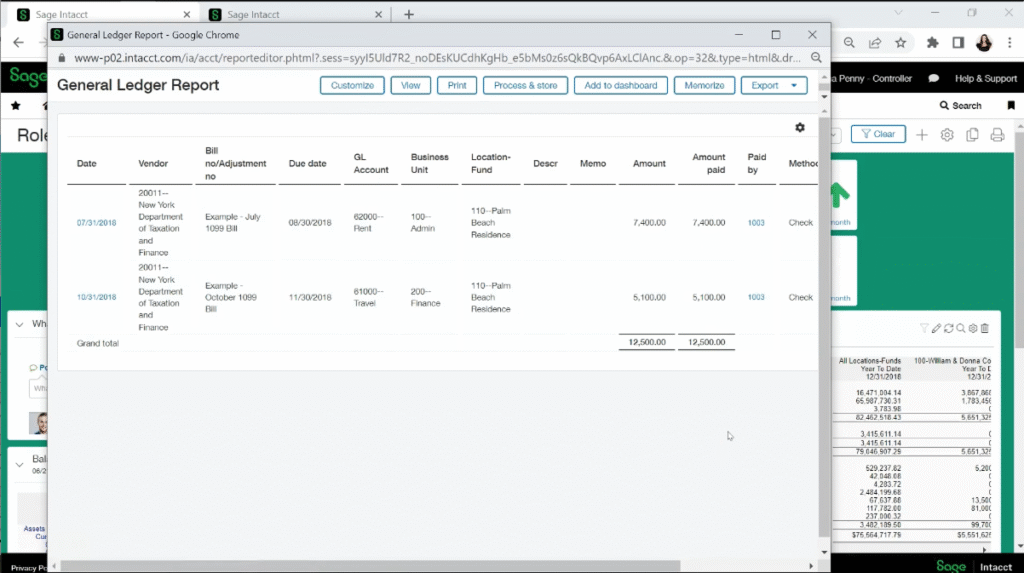Click the bookmark icon beside Search
This screenshot has width=1024, height=573.
(x=1011, y=105)
